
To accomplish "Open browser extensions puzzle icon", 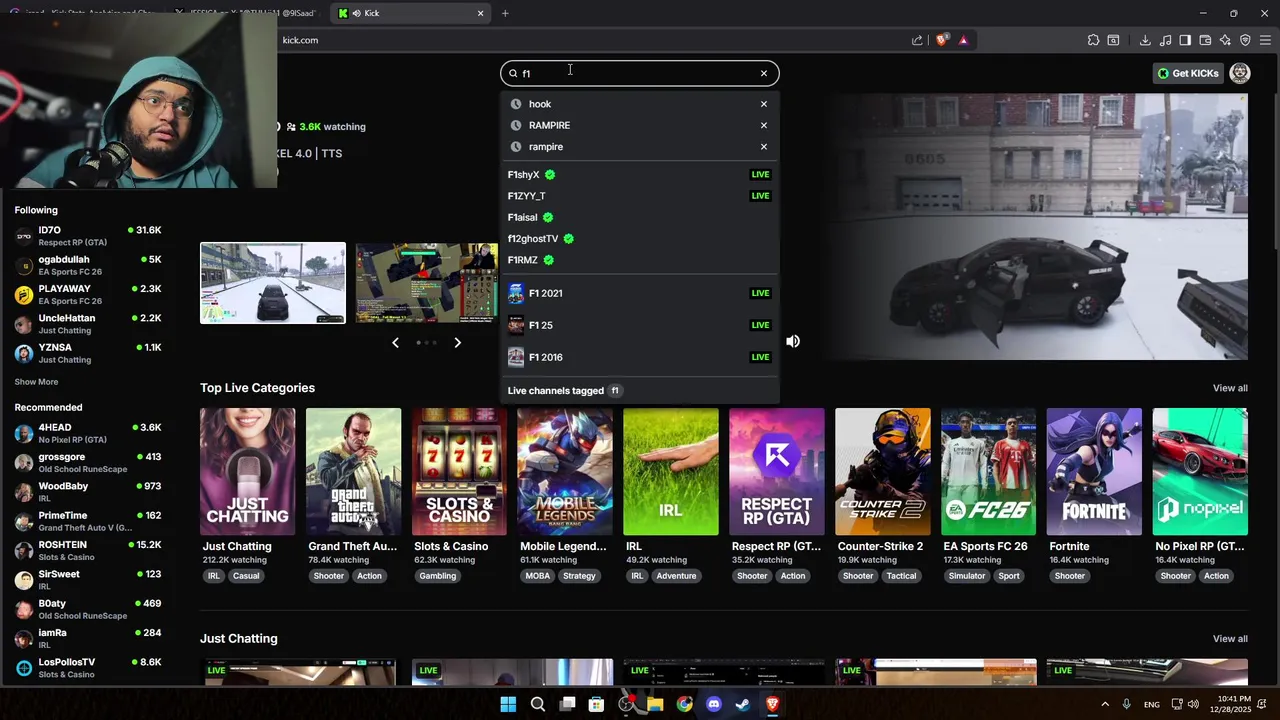I will (1093, 40).
